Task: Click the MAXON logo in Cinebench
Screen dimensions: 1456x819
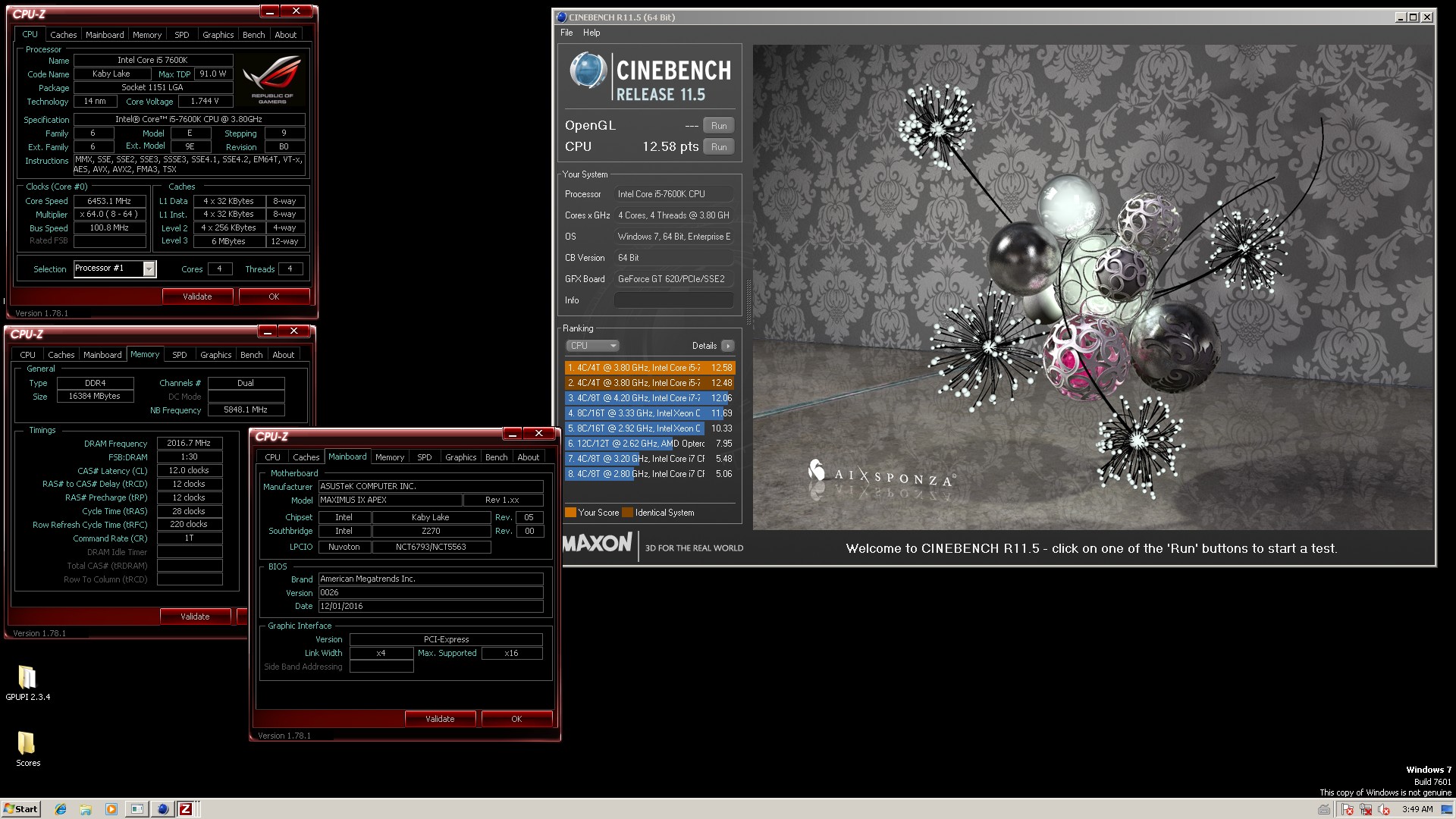Action: (x=598, y=543)
